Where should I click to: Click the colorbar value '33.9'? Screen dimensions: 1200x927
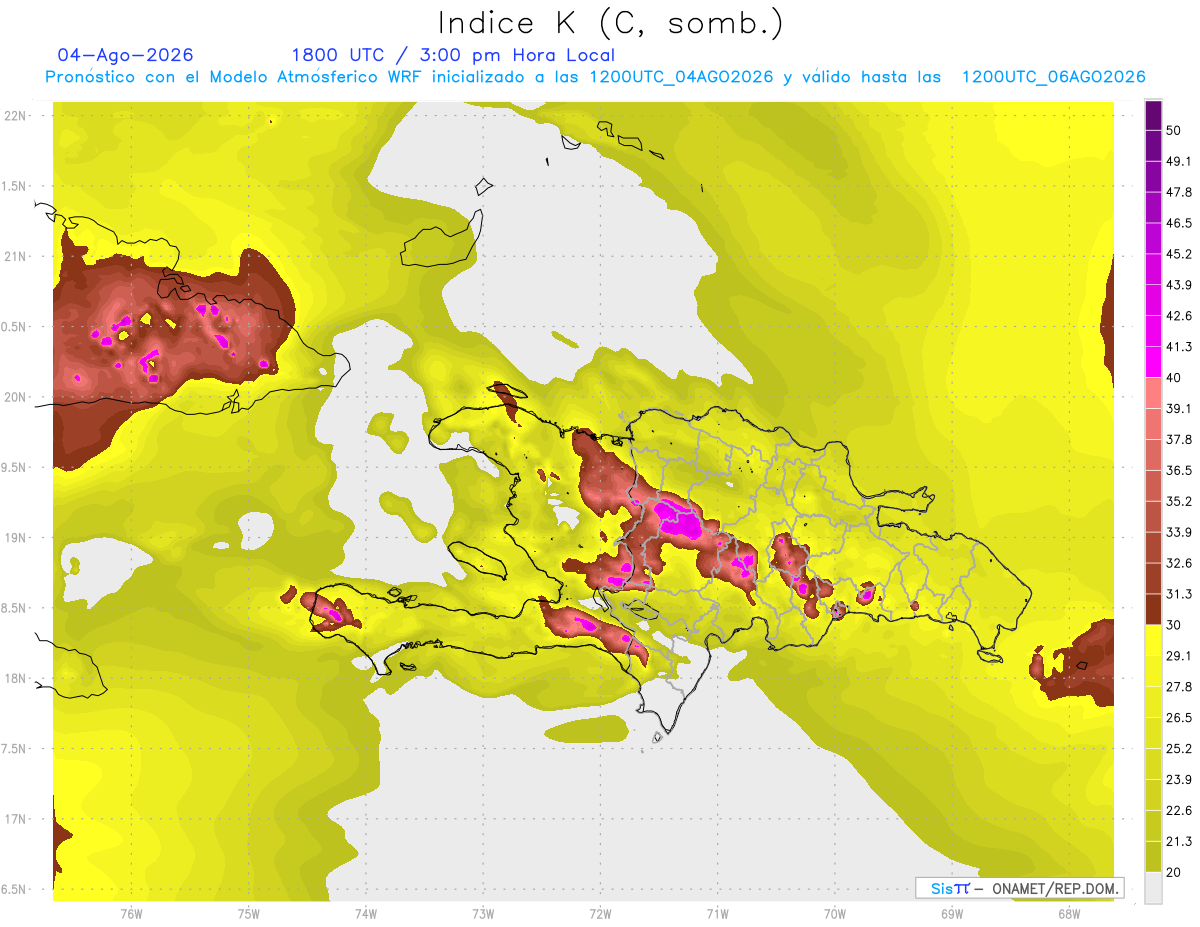(1179, 532)
